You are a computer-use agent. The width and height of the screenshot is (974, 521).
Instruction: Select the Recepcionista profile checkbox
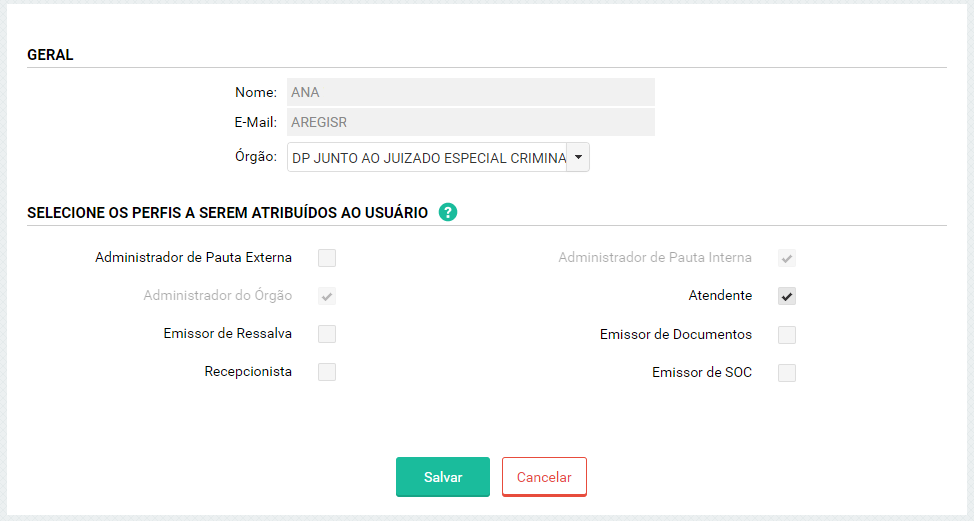[327, 372]
